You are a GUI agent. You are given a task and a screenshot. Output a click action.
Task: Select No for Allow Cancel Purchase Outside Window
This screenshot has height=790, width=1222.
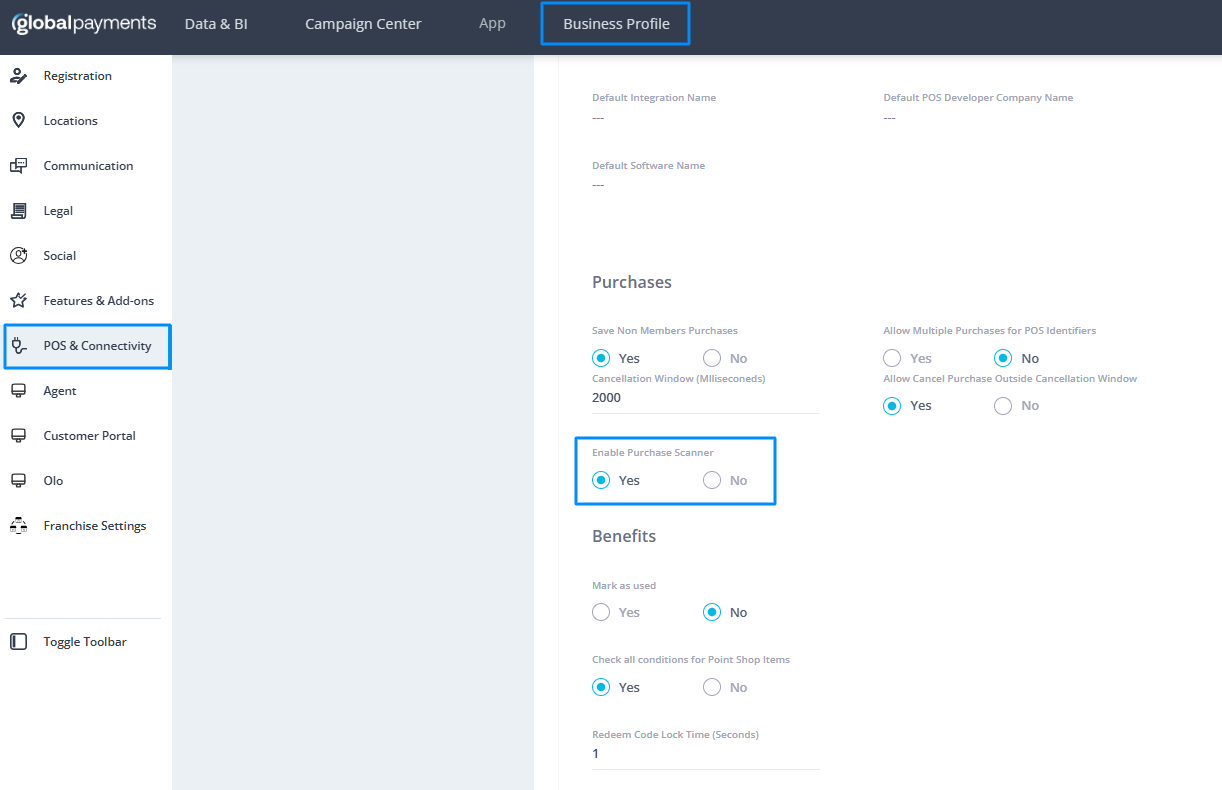pyautogui.click(x=1003, y=406)
